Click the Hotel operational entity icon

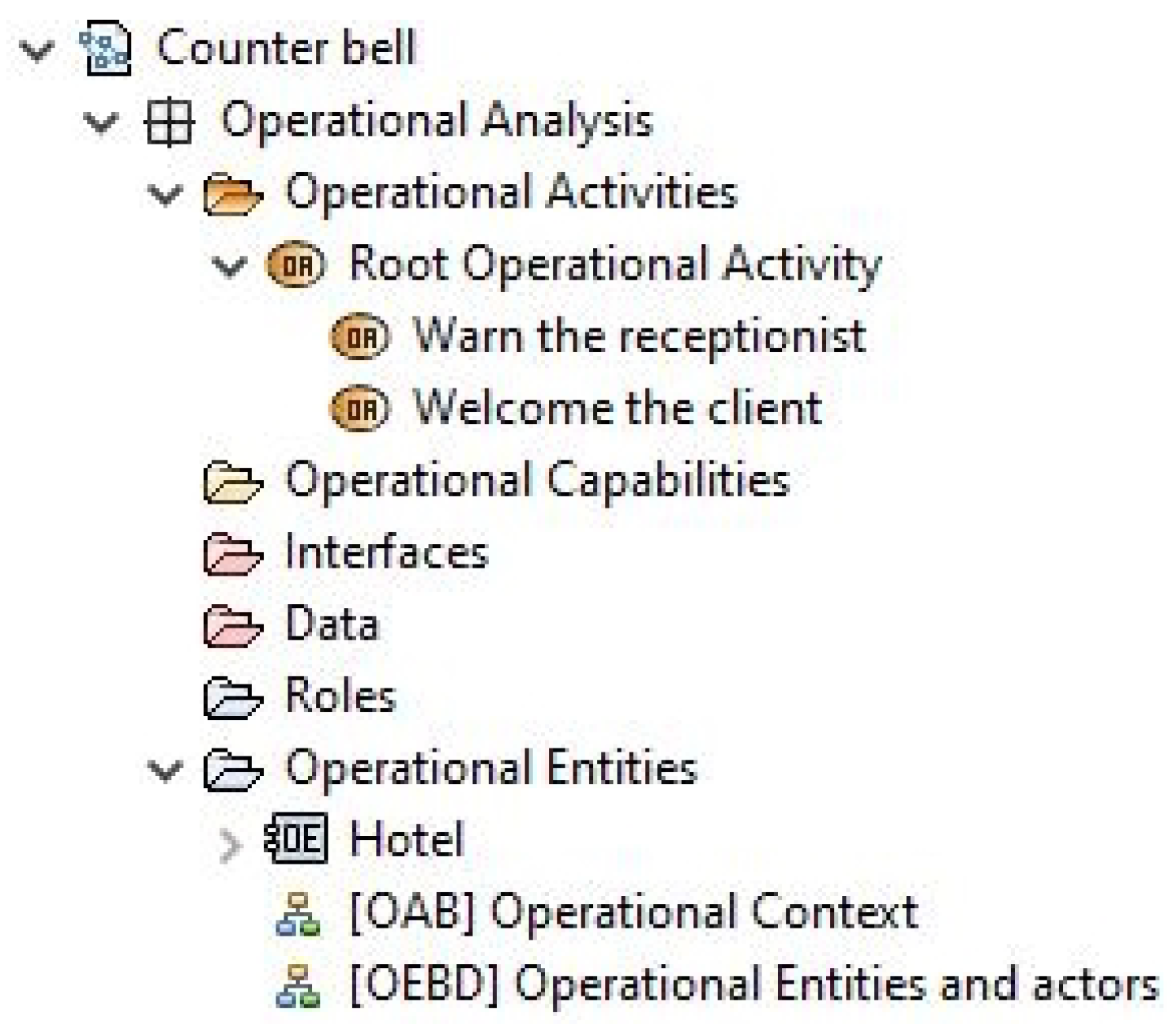[x=296, y=839]
